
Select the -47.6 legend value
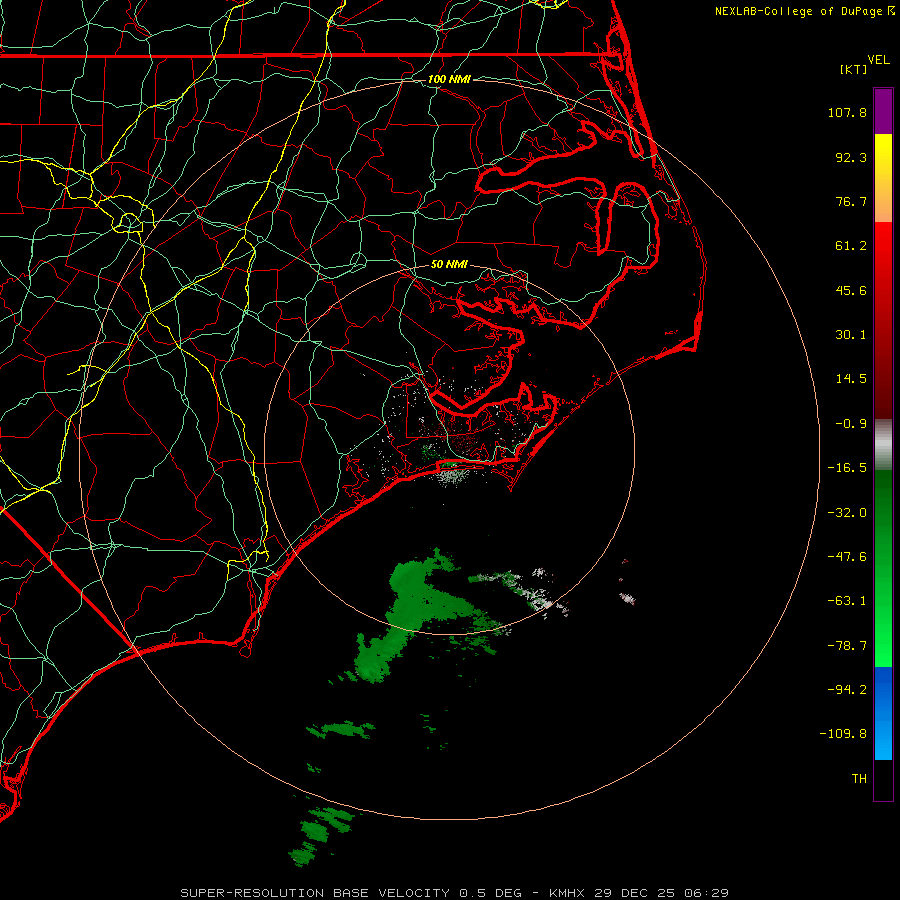(x=847, y=557)
